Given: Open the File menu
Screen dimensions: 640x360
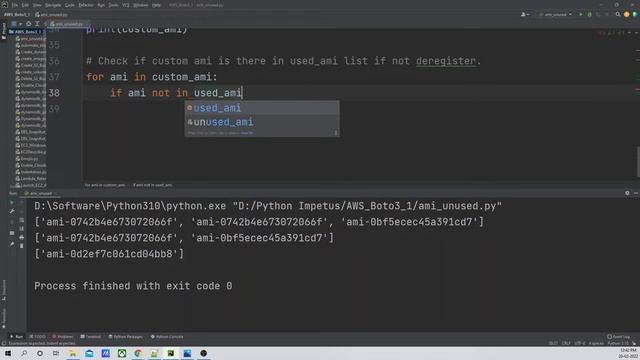Looking at the screenshot, I should [x=15, y=5].
